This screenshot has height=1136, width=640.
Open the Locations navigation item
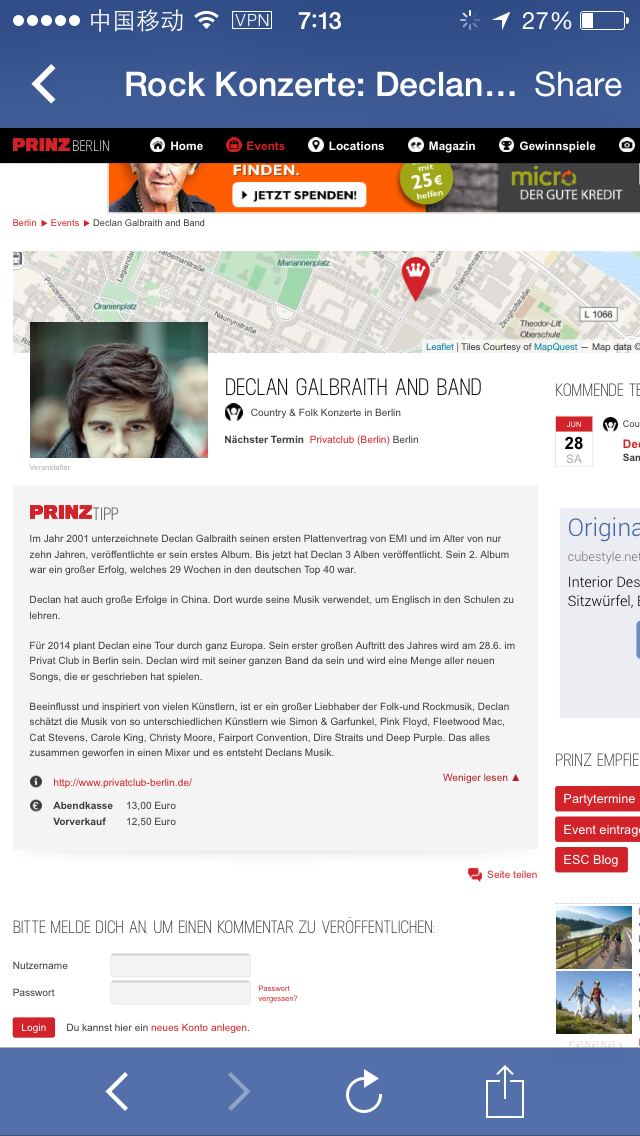point(346,146)
